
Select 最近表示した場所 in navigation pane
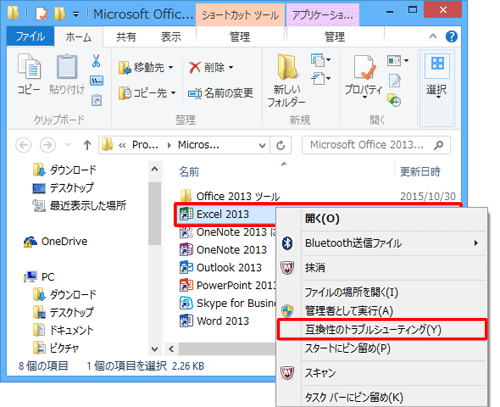(79, 206)
